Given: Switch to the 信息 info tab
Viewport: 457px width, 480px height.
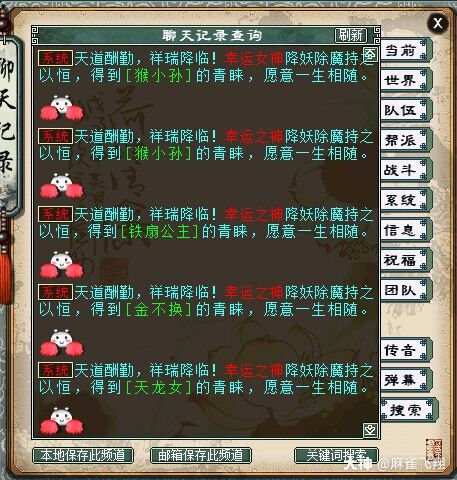Looking at the screenshot, I should 405,230.
